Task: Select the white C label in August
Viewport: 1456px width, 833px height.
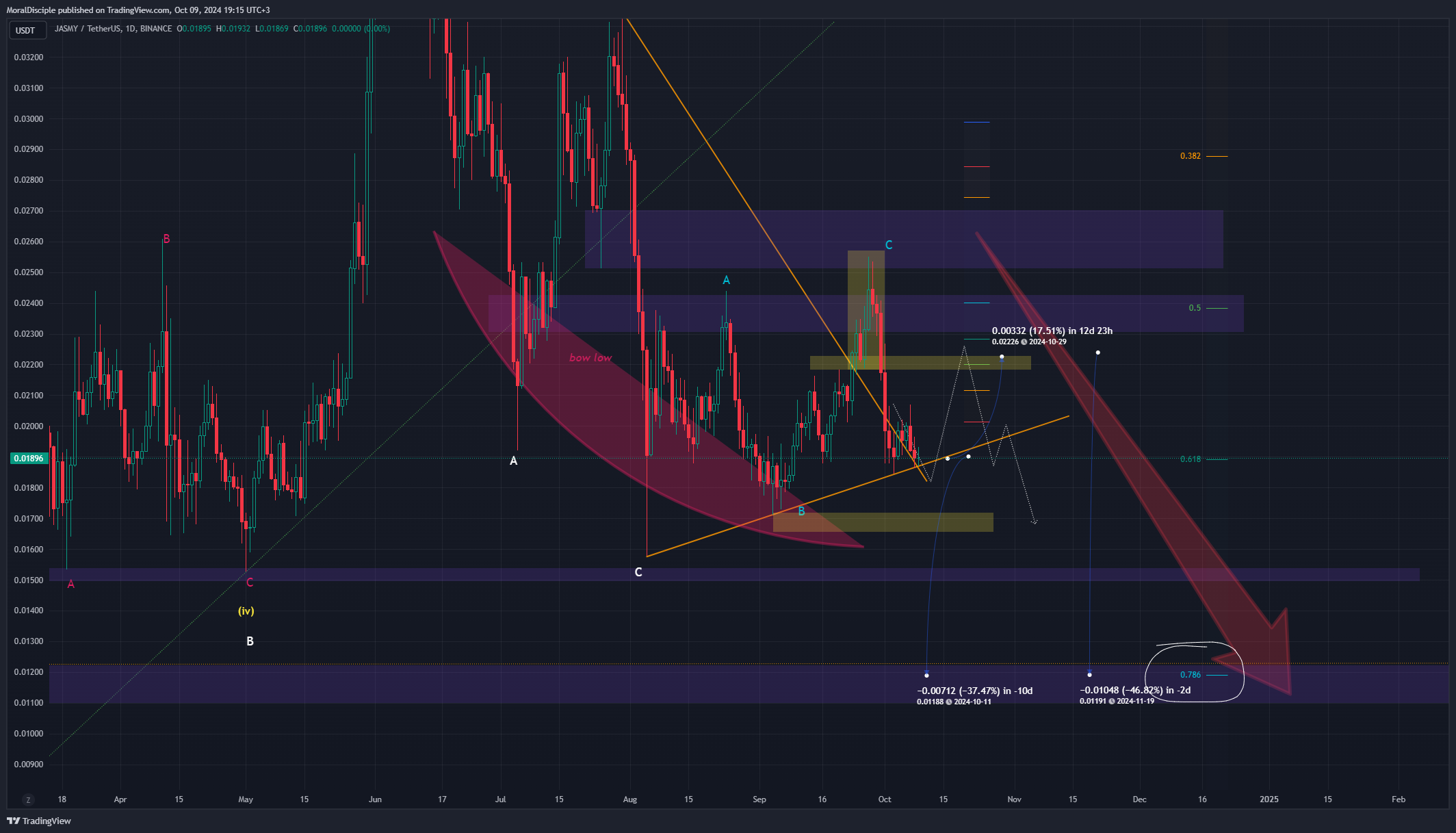Action: (638, 572)
